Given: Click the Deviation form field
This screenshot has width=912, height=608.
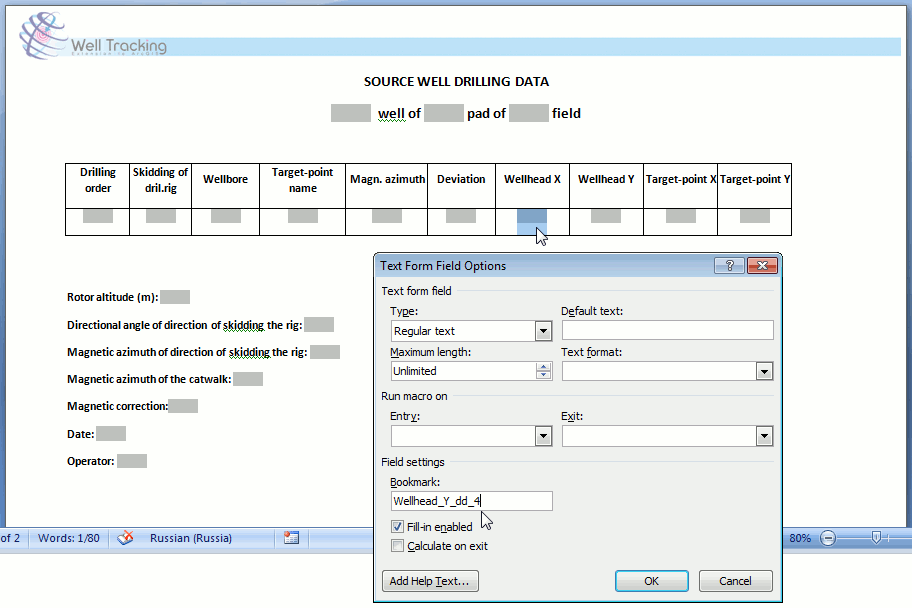Looking at the screenshot, I should 461,216.
